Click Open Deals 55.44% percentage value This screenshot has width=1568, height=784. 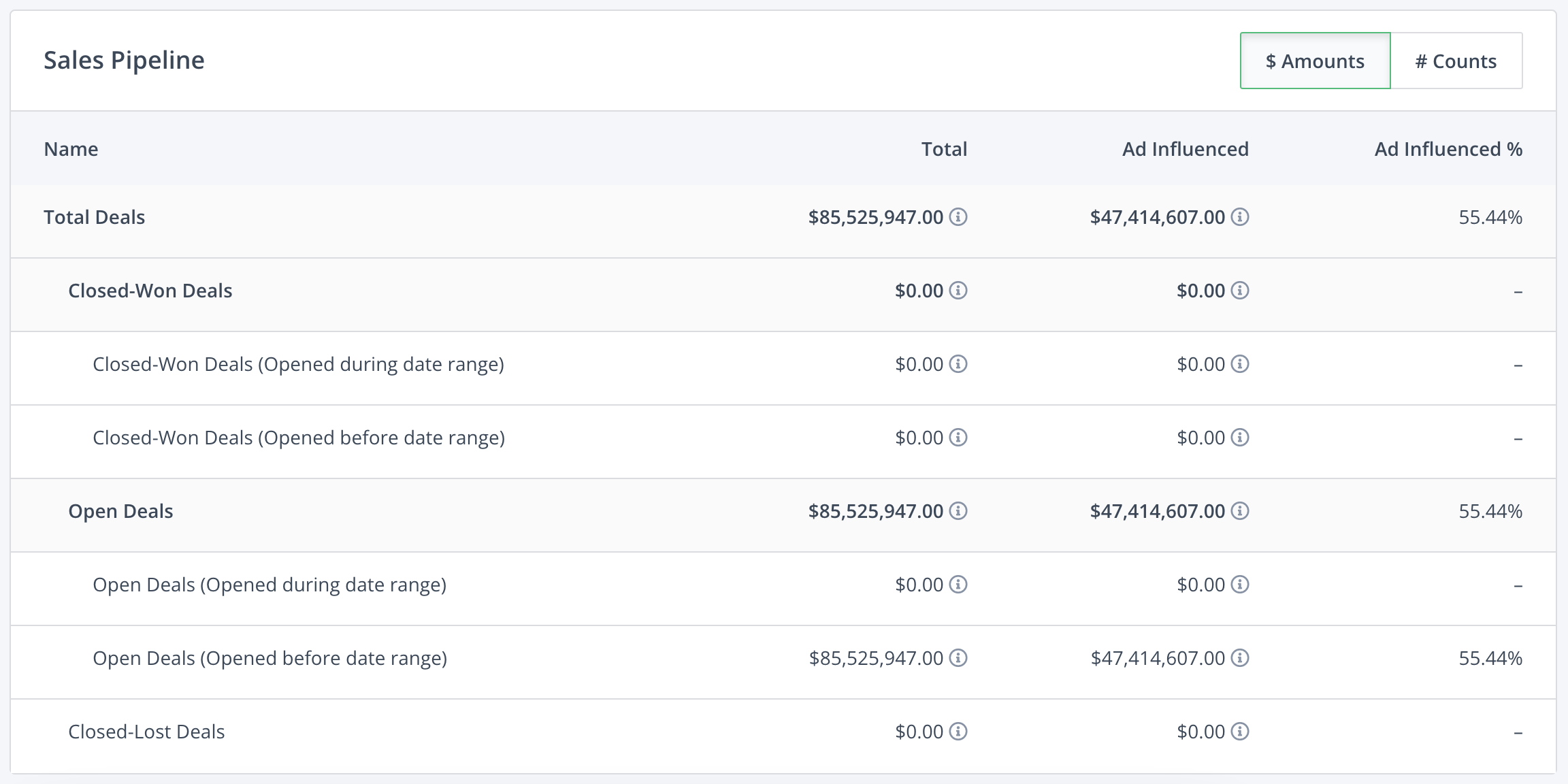pyautogui.click(x=1490, y=511)
